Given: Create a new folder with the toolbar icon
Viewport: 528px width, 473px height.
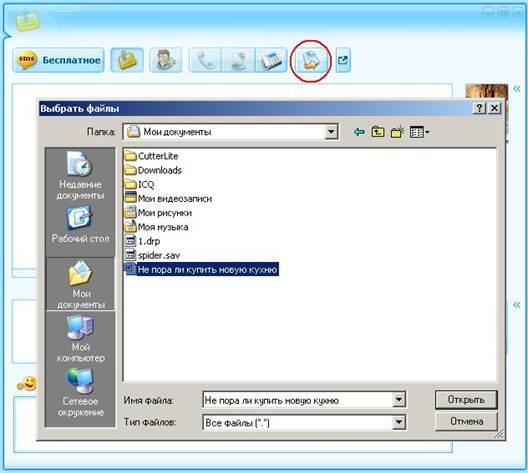Looking at the screenshot, I should [x=397, y=132].
